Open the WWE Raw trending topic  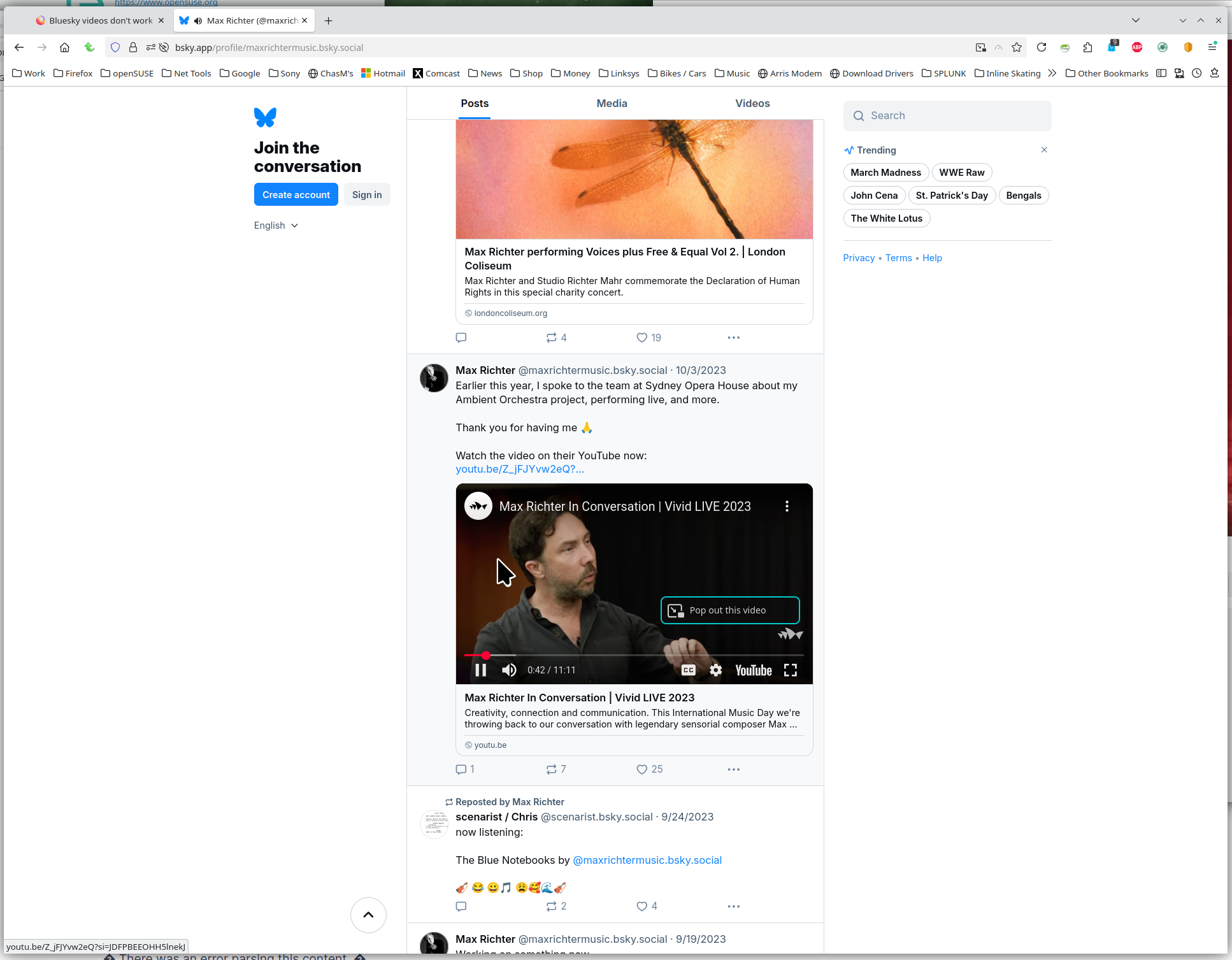pyautogui.click(x=962, y=173)
